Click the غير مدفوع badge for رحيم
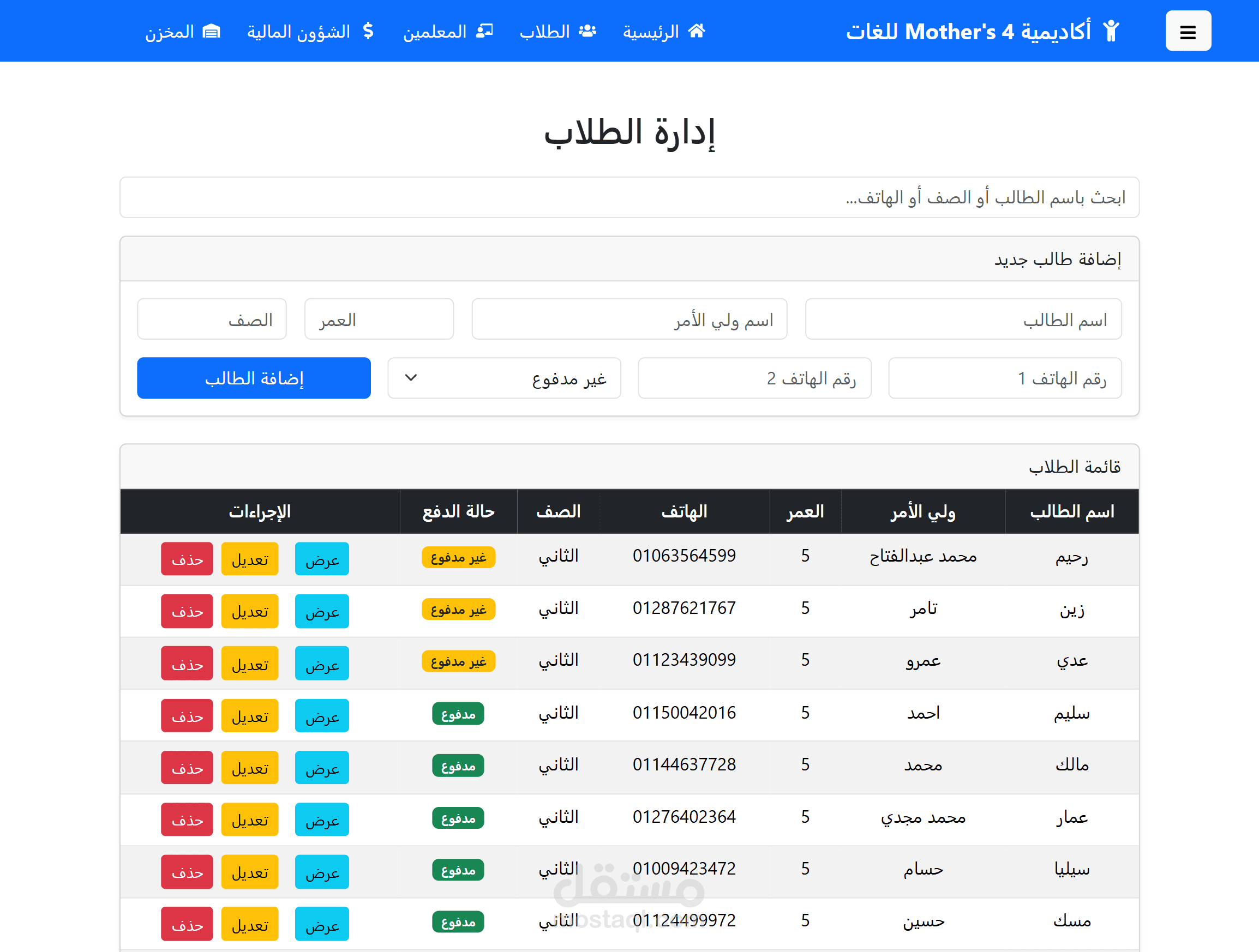Image resolution: width=1259 pixels, height=952 pixels. pyautogui.click(x=458, y=557)
